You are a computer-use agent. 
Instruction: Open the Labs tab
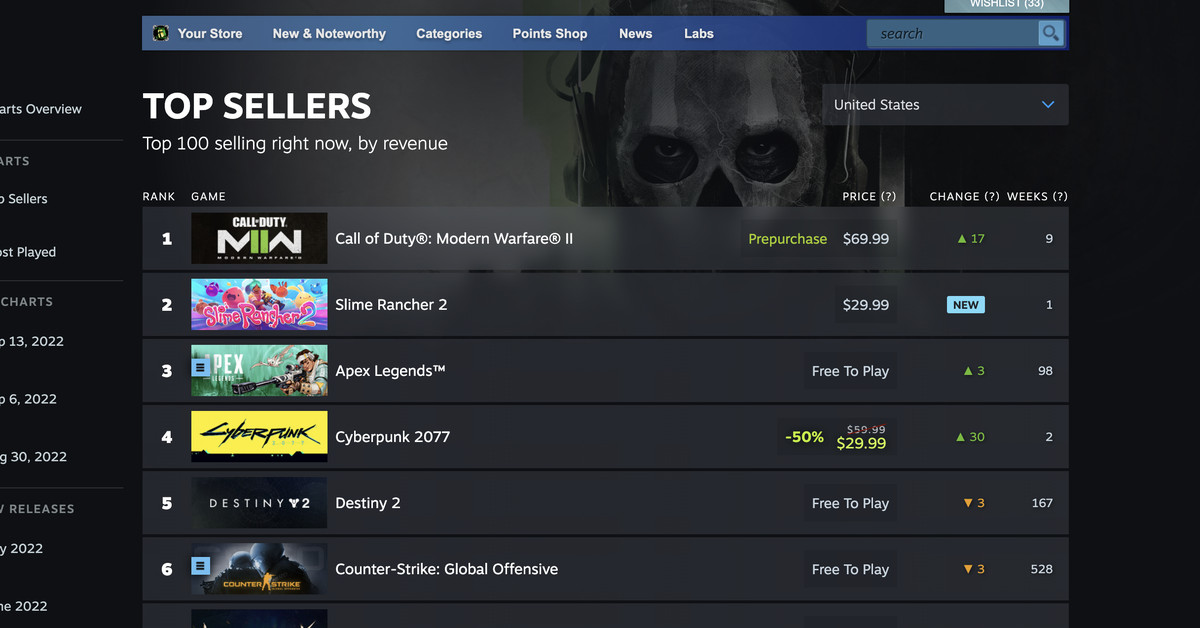click(x=699, y=33)
